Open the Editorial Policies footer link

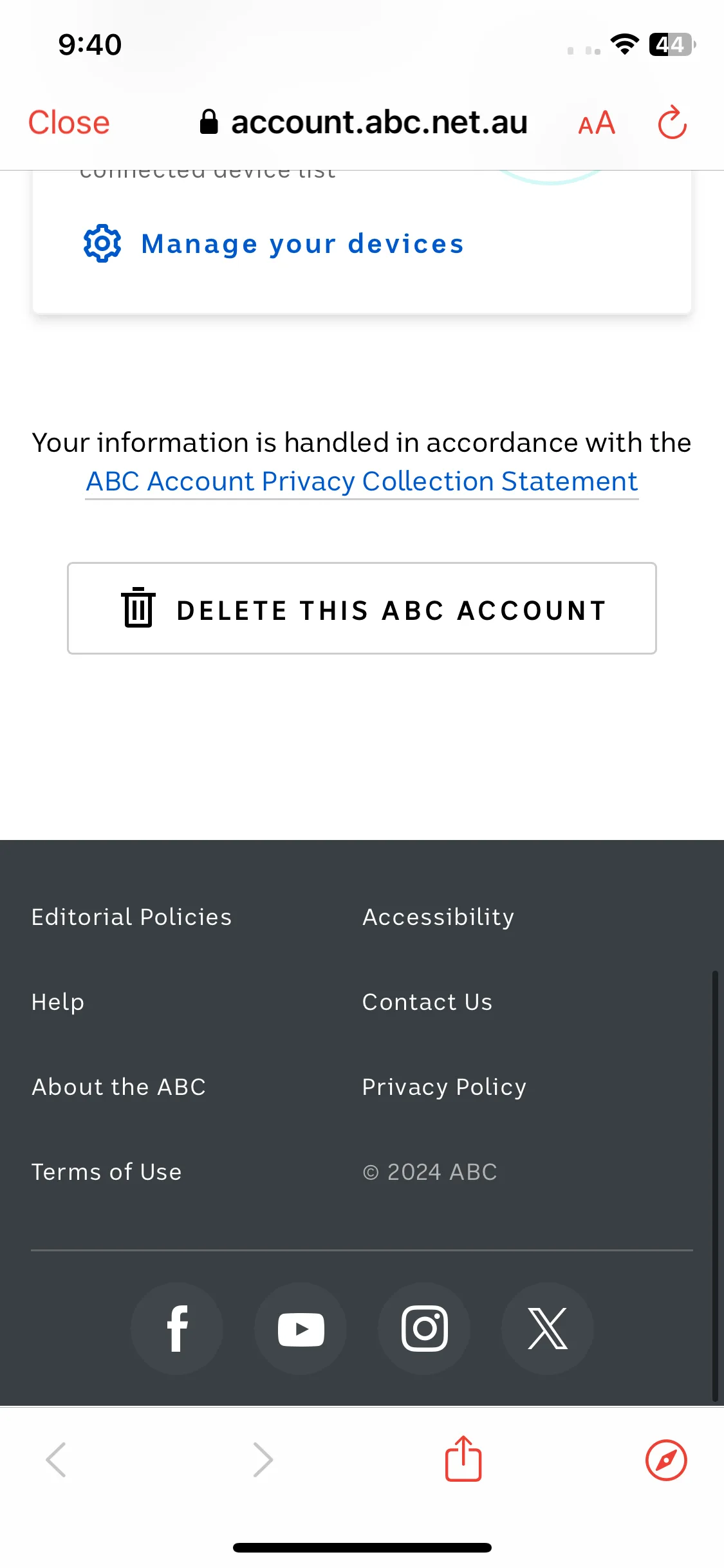132,917
